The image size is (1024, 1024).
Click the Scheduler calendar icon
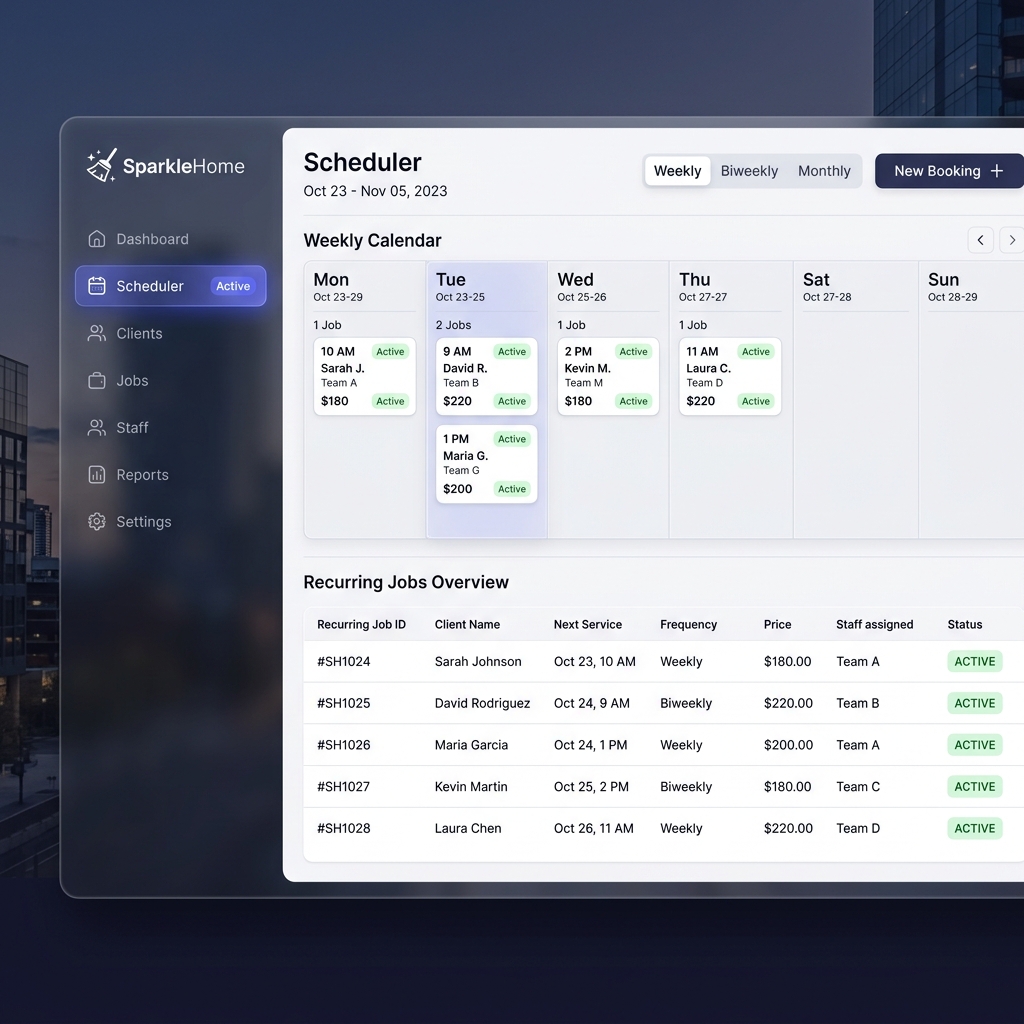97,286
